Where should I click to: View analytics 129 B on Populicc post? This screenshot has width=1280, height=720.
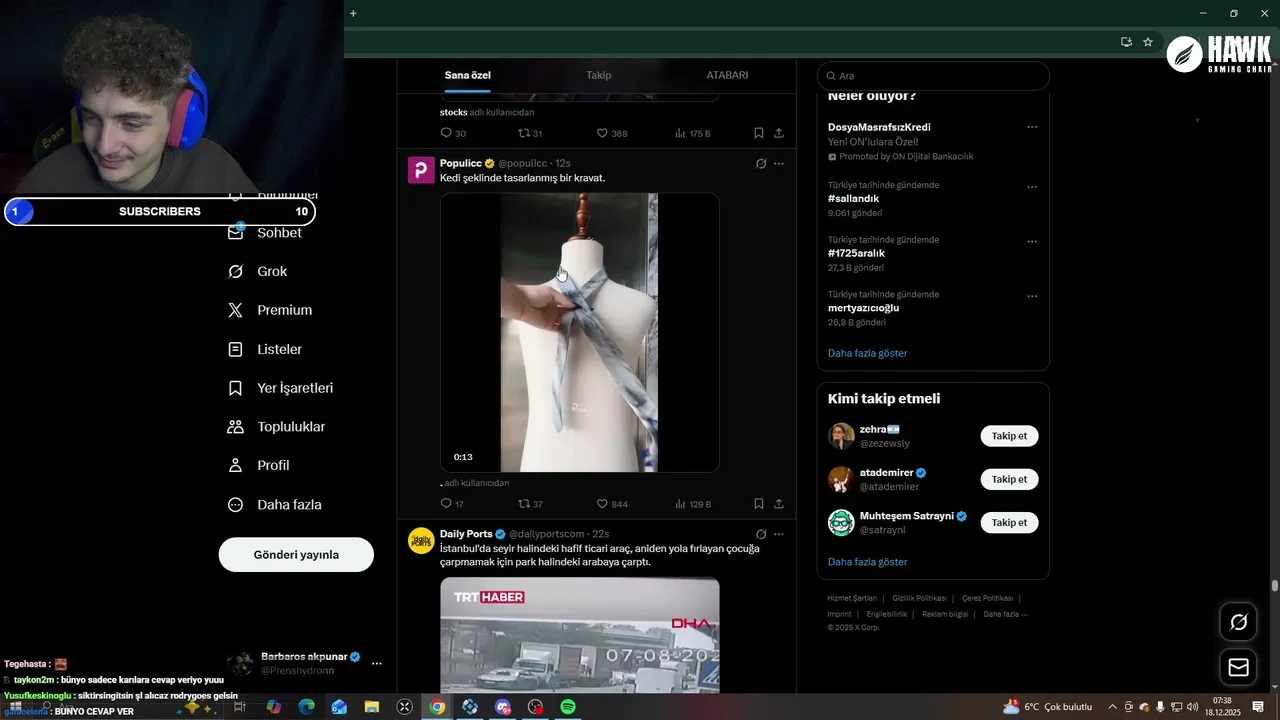[693, 504]
